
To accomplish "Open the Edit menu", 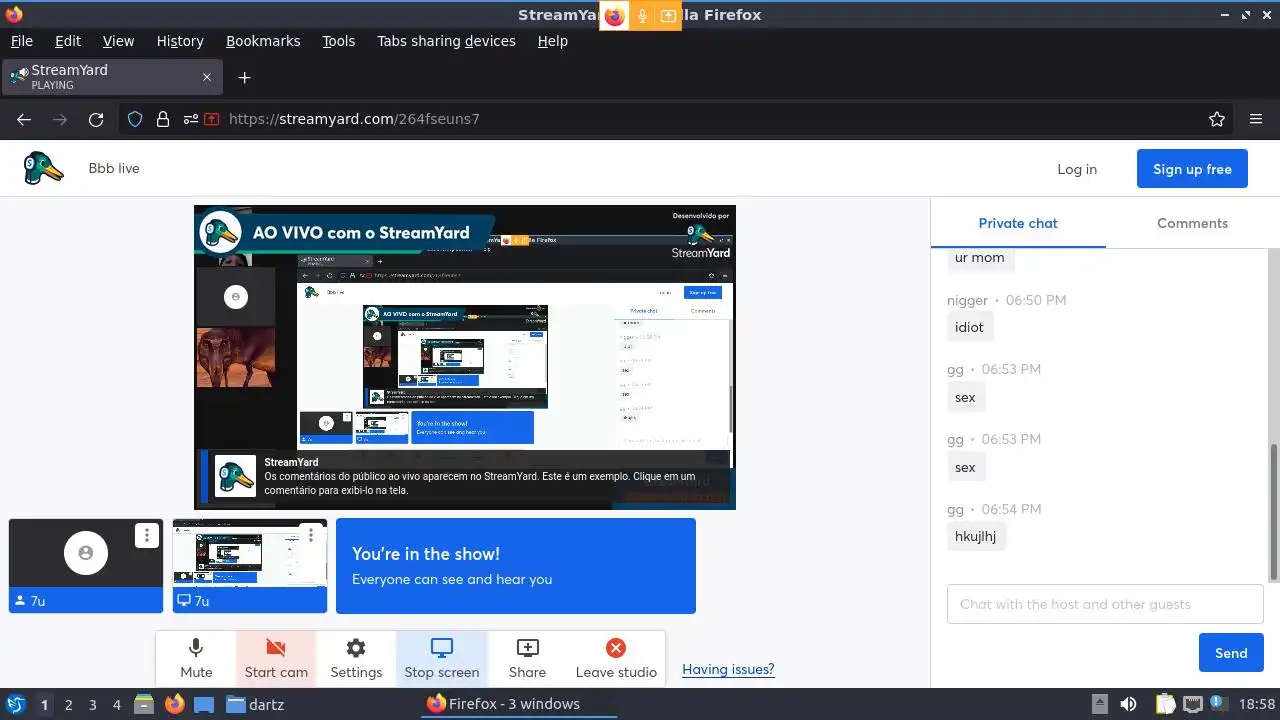I will tap(68, 41).
